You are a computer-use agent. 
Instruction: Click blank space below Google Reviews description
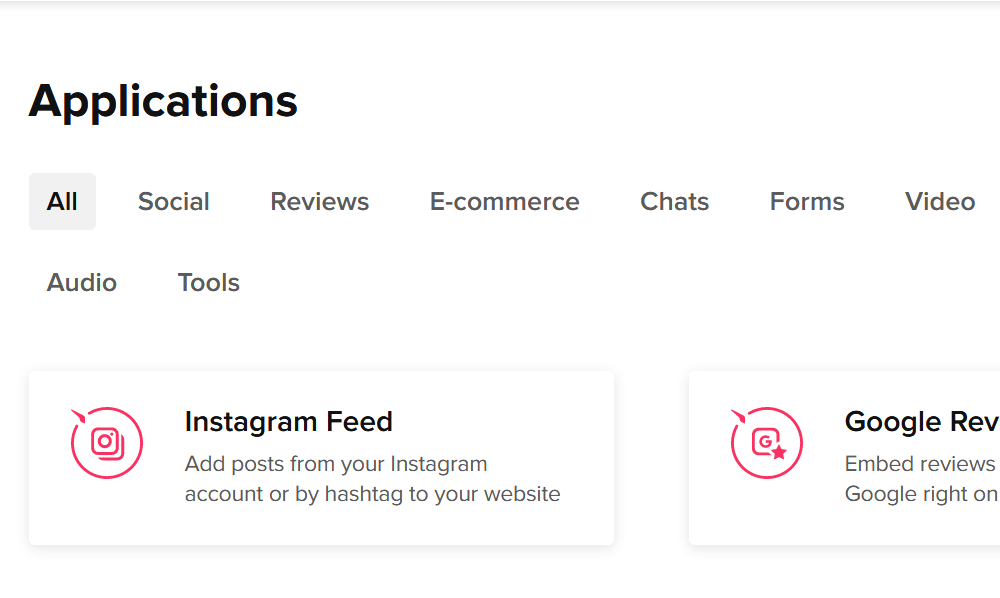[900, 527]
